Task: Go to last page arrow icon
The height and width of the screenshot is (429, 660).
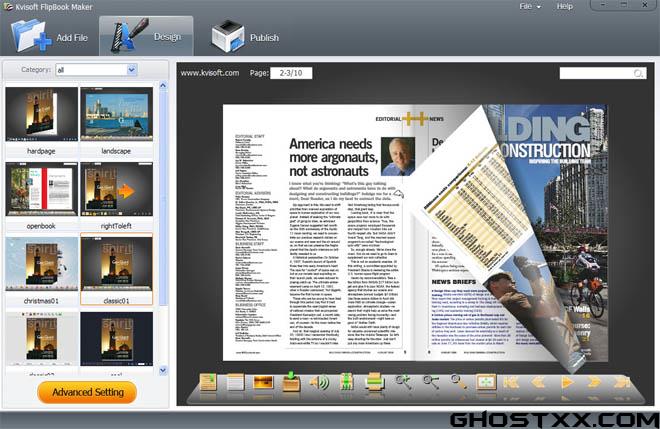Action: tap(621, 382)
